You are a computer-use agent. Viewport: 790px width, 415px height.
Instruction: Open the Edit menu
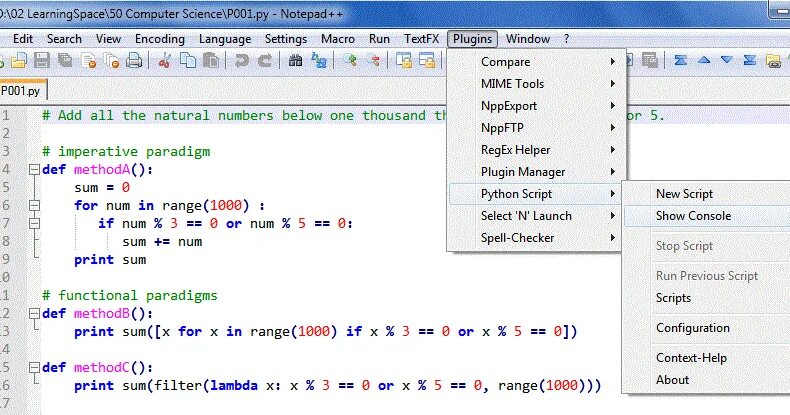click(x=23, y=39)
